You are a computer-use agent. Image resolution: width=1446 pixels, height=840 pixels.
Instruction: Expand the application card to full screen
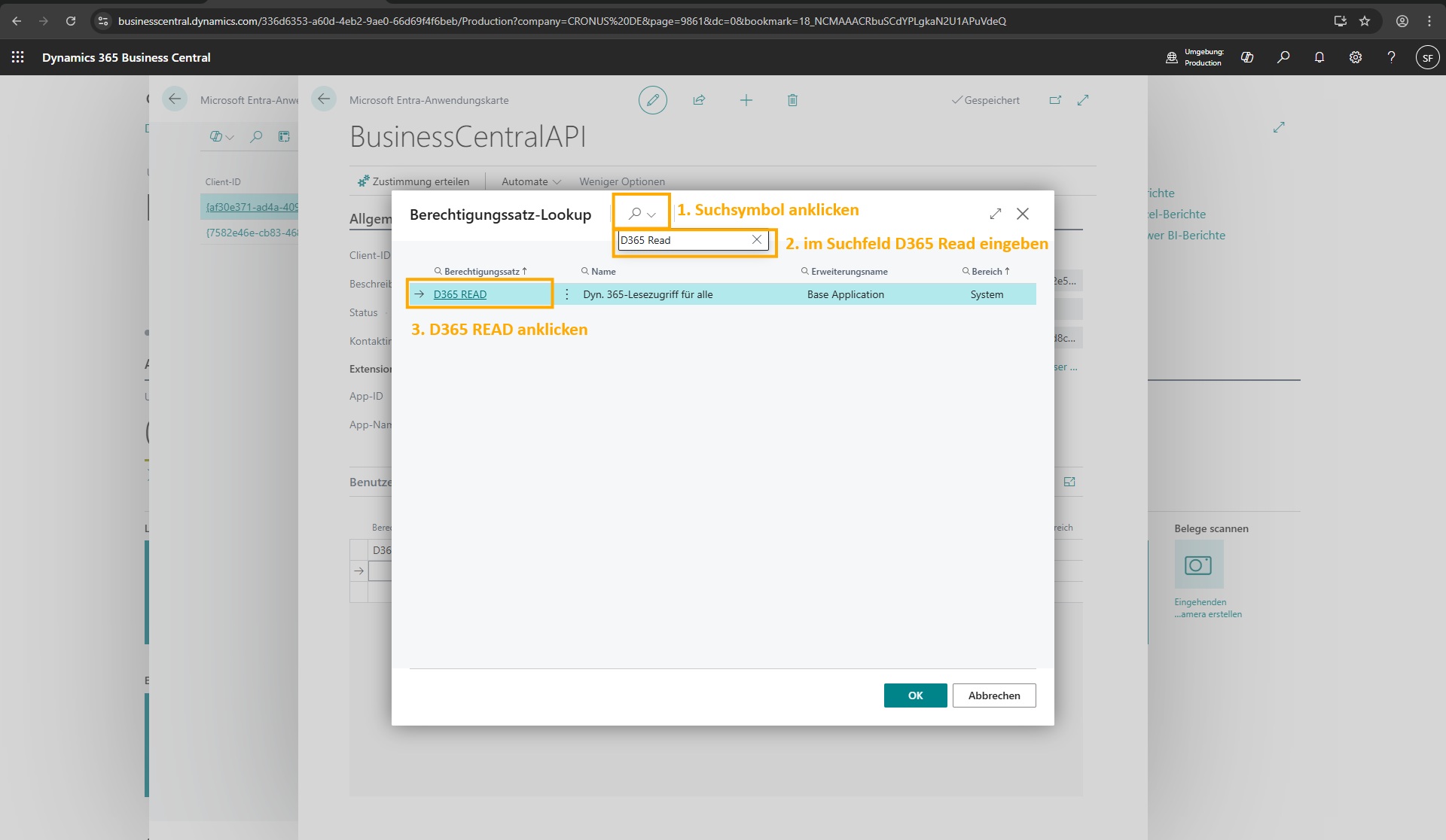point(1083,100)
